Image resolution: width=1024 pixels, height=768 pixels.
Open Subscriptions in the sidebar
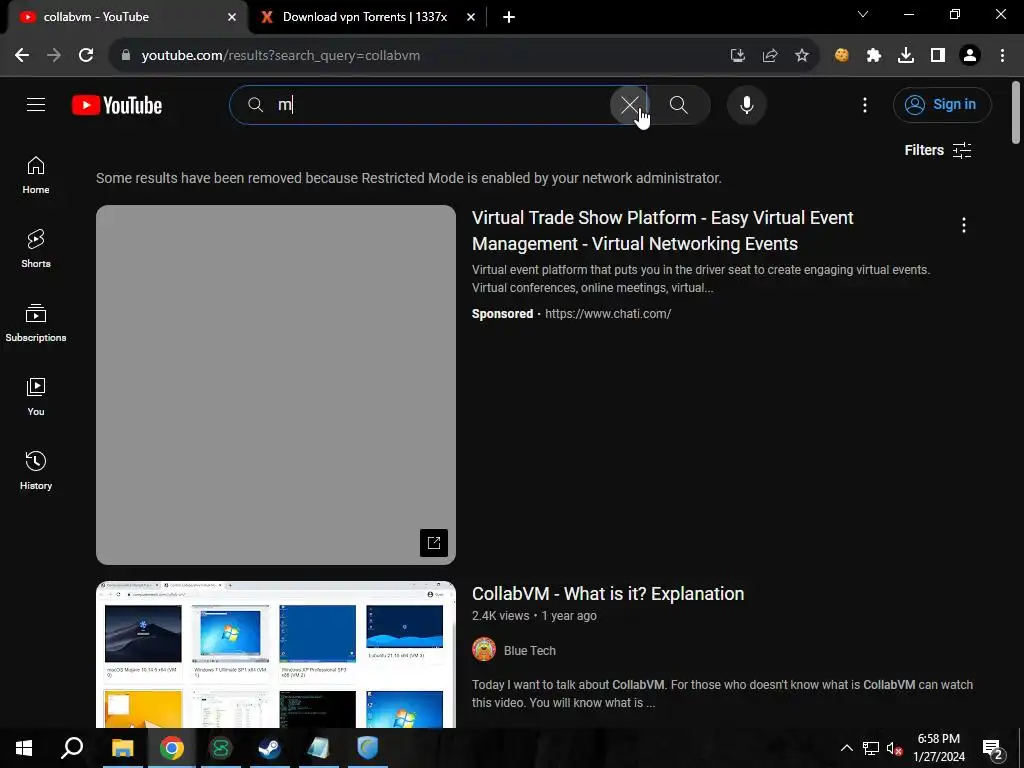coord(36,323)
